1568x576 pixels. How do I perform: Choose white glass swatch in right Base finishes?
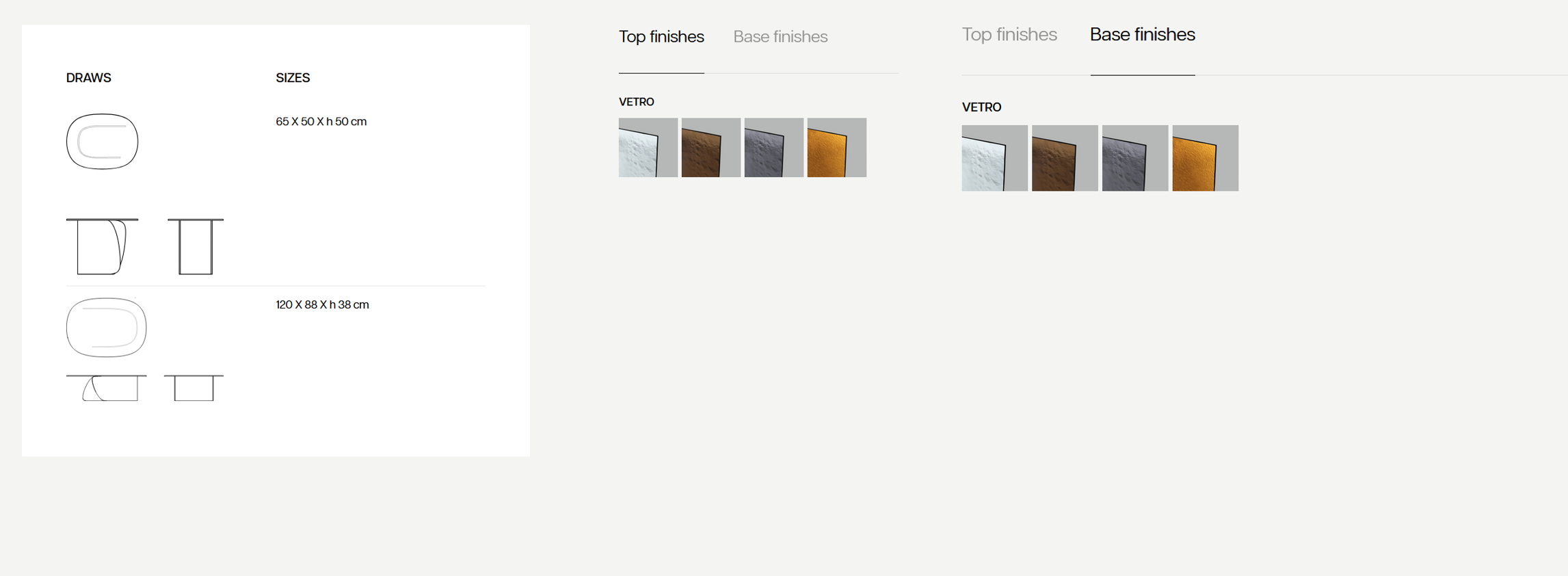995,158
